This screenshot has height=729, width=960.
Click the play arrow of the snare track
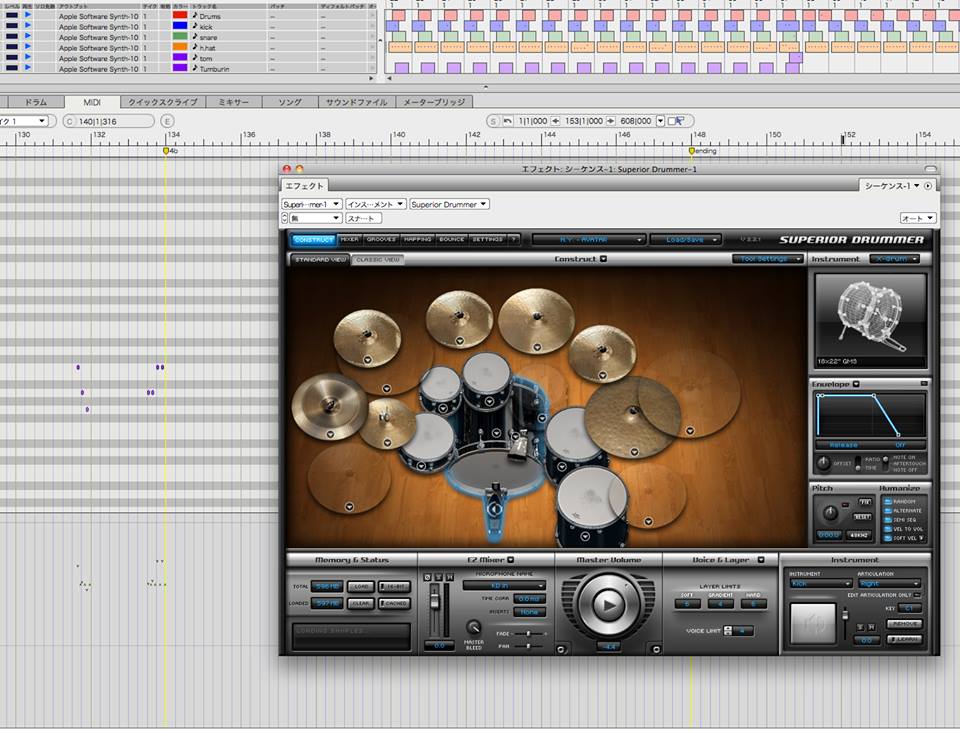[x=28, y=36]
